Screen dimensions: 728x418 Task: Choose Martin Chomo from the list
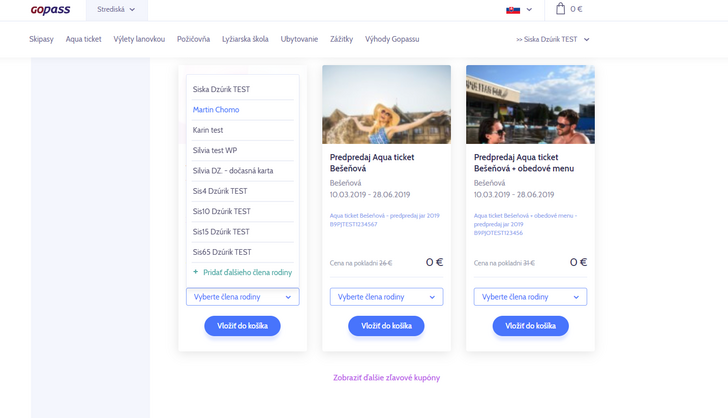[243, 110]
